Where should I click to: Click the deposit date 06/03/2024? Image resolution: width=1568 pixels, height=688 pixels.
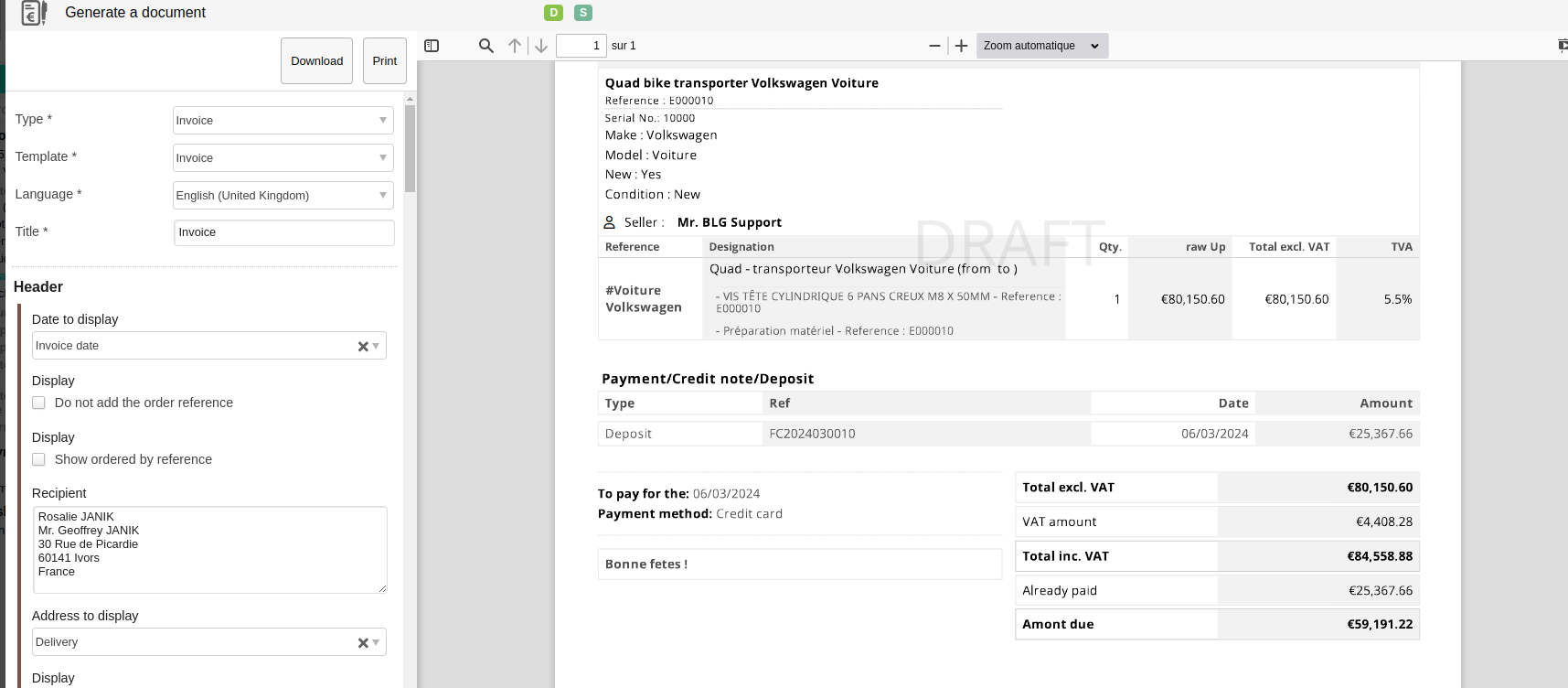click(x=1215, y=434)
